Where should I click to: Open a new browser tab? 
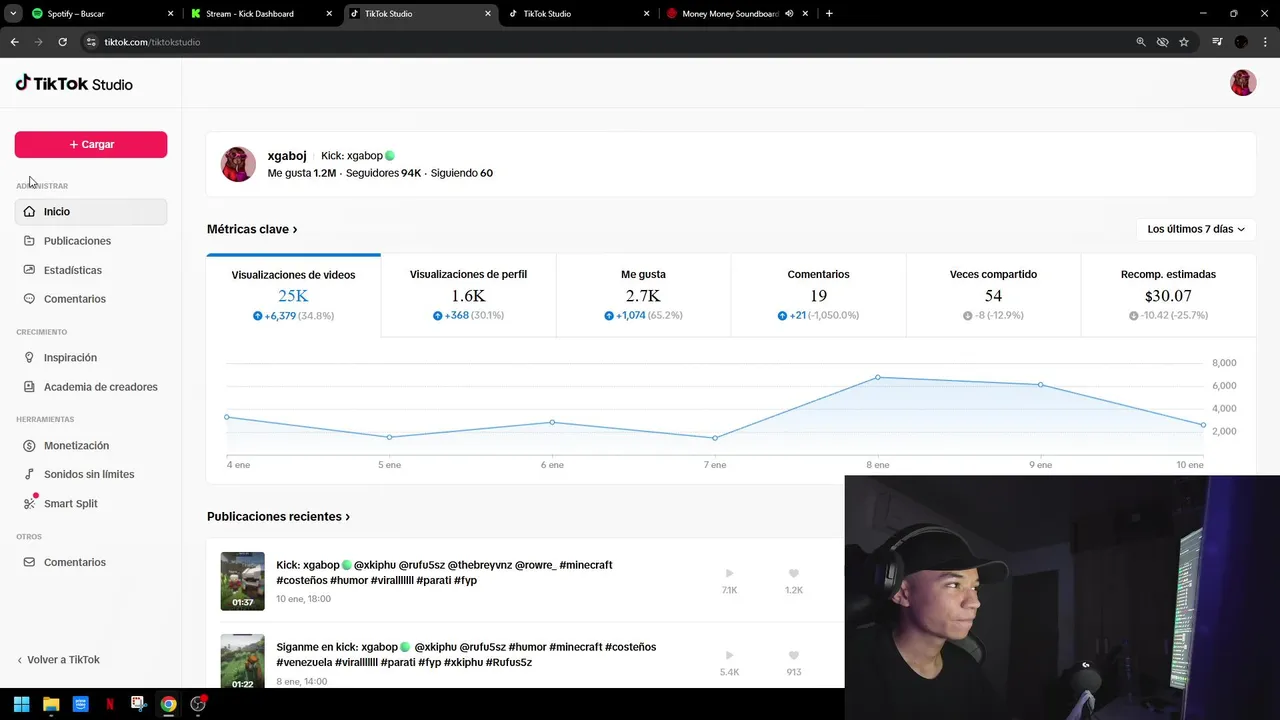click(829, 14)
